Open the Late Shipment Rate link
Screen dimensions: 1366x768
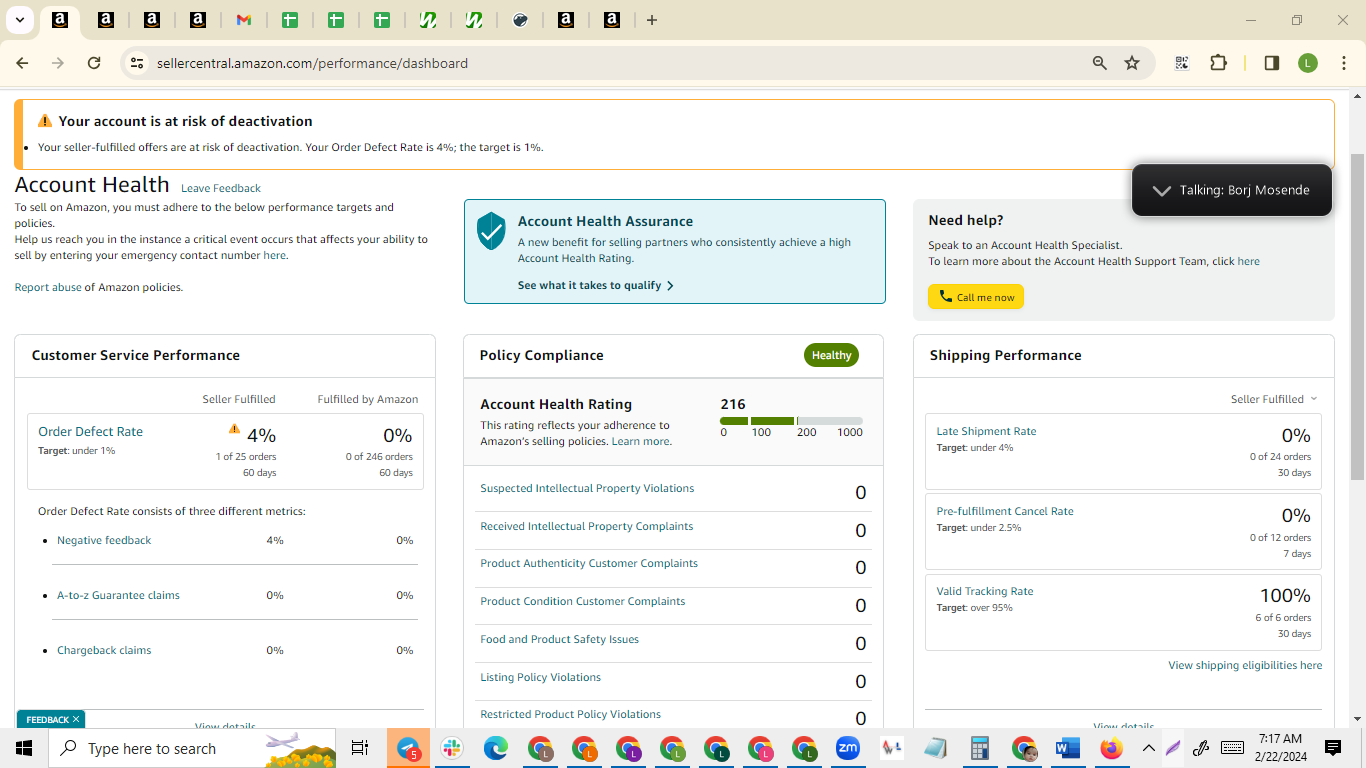click(x=986, y=431)
